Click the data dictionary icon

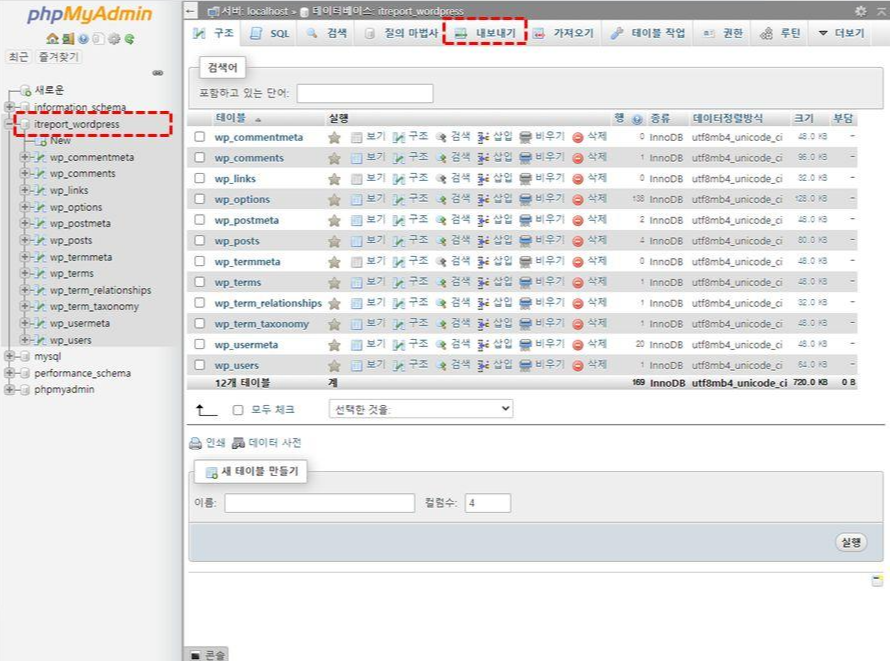[x=238, y=443]
